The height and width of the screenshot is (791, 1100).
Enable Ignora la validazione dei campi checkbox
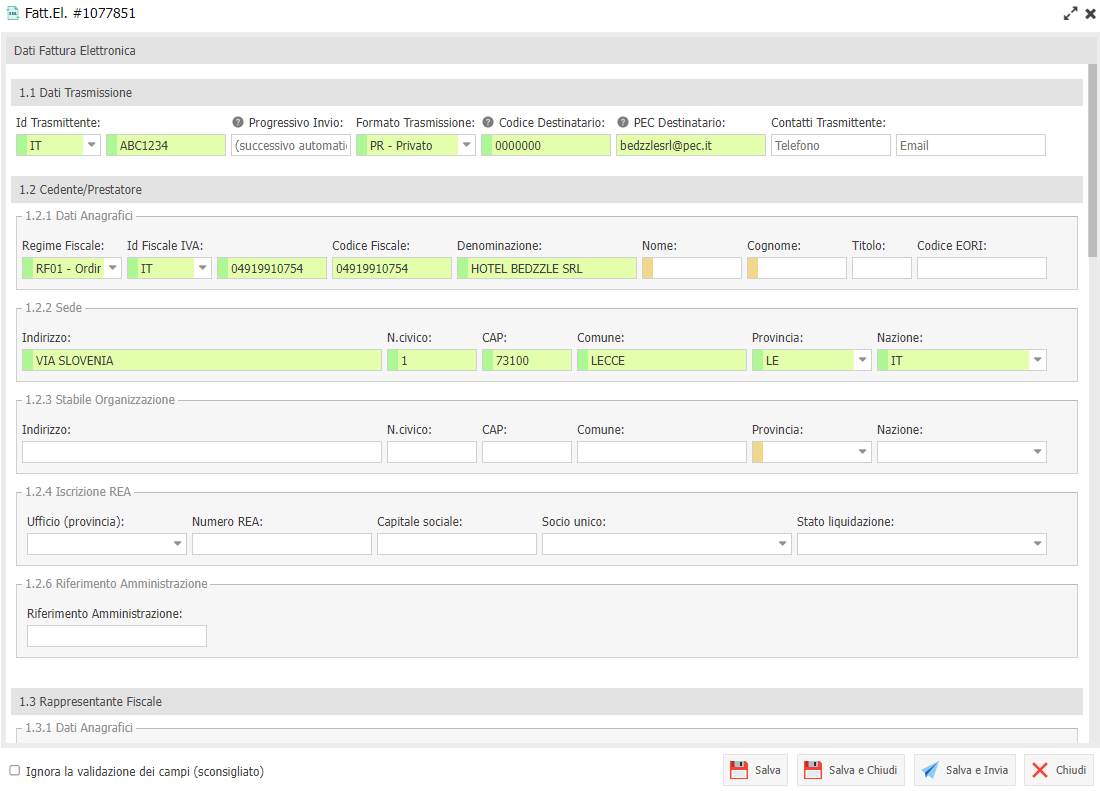pyautogui.click(x=15, y=771)
